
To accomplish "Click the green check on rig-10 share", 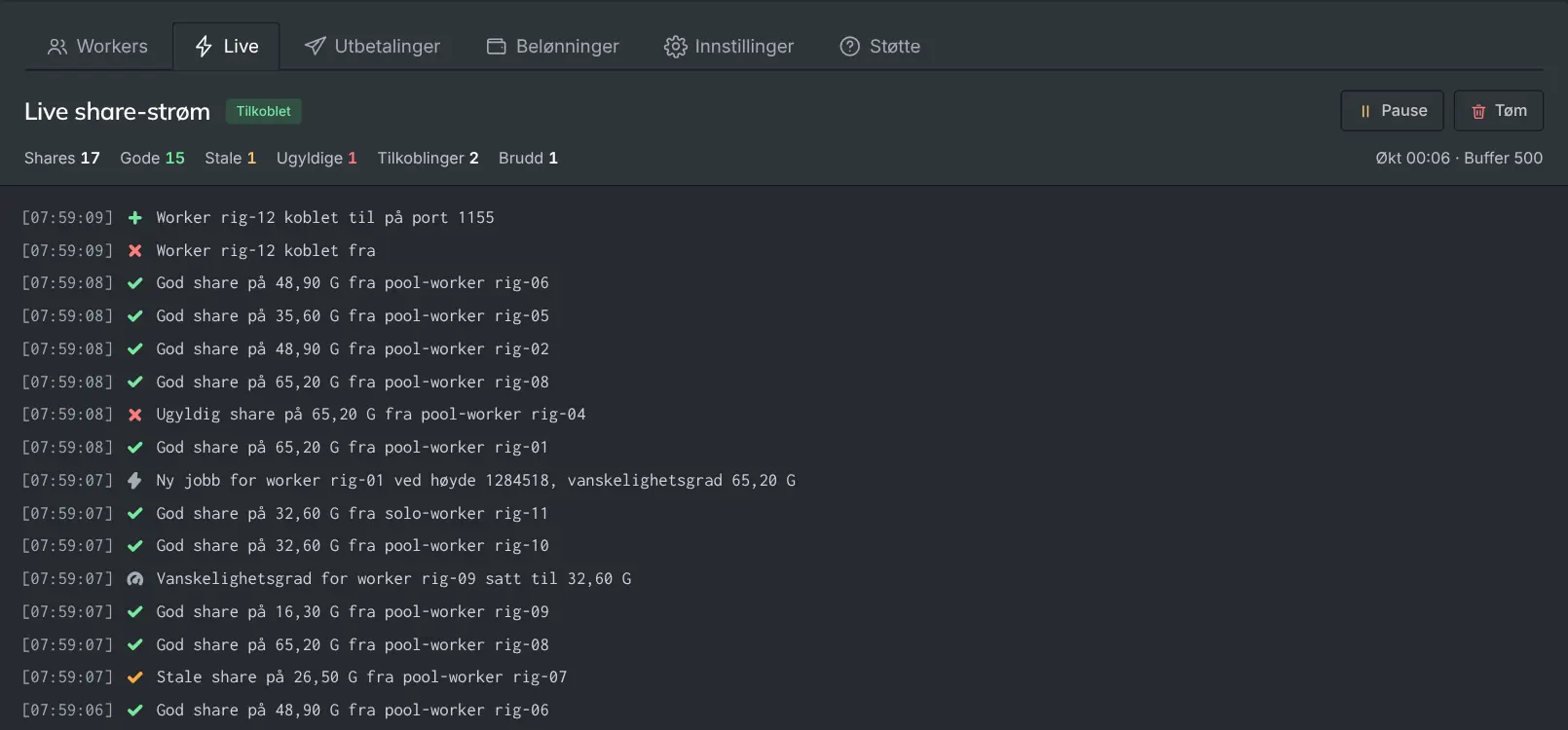I will pos(135,546).
